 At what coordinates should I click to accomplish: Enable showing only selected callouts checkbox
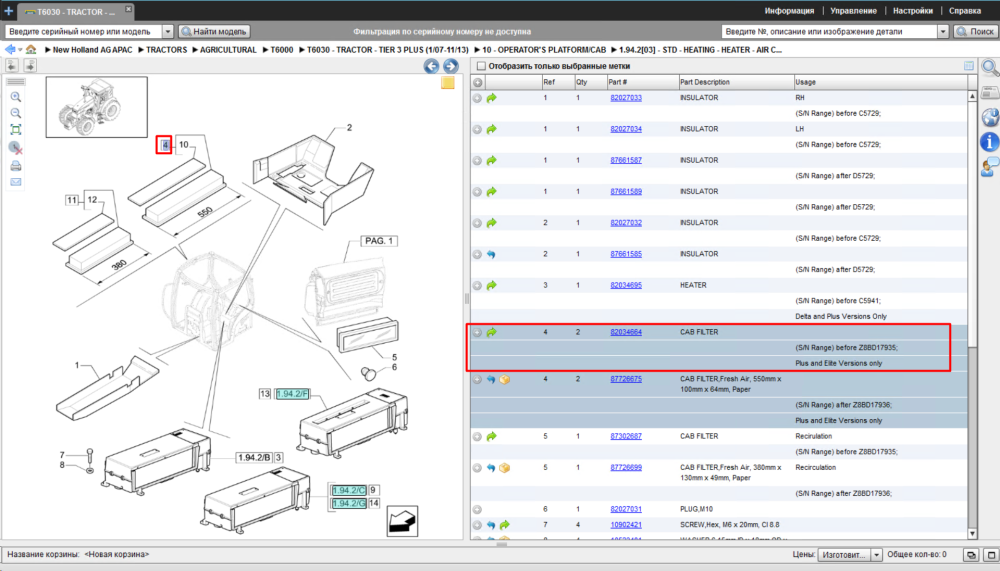tap(482, 66)
